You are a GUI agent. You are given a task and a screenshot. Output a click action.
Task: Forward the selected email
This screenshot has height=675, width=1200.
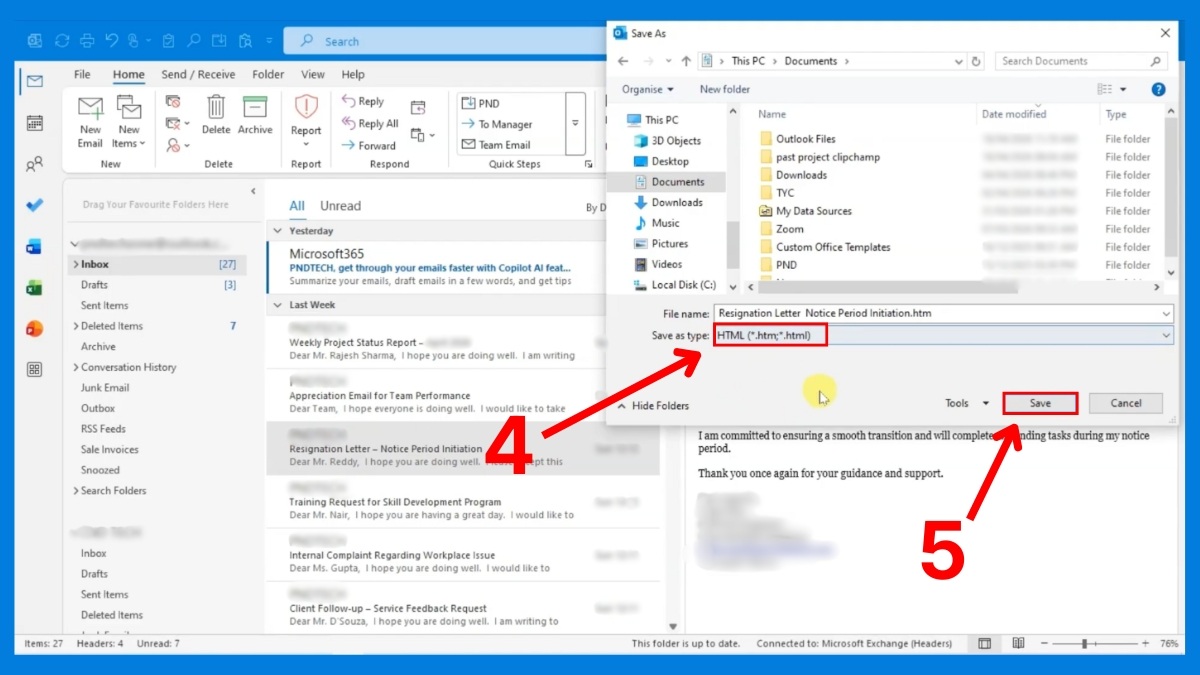[x=368, y=145]
